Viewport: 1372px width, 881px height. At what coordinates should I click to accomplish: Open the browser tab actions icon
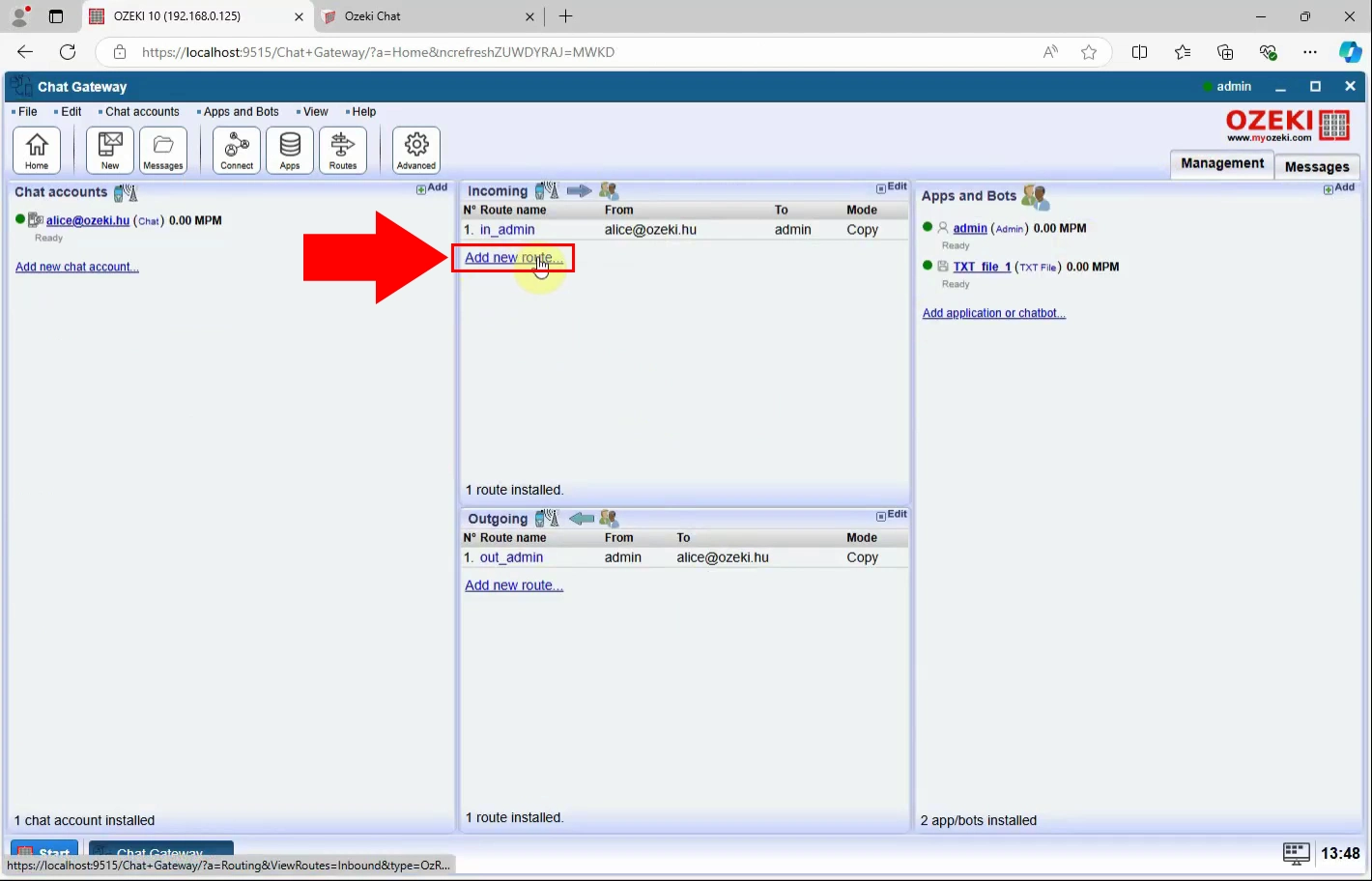[x=56, y=16]
